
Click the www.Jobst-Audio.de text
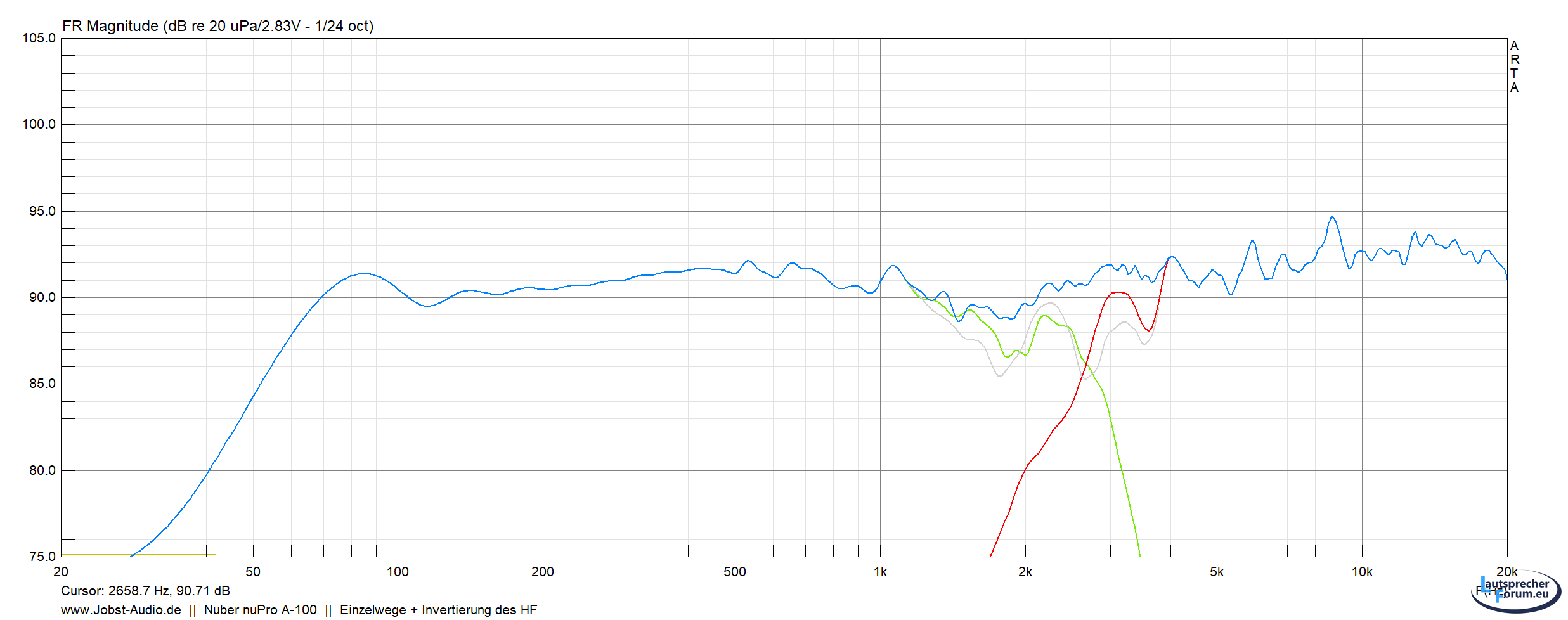point(120,610)
